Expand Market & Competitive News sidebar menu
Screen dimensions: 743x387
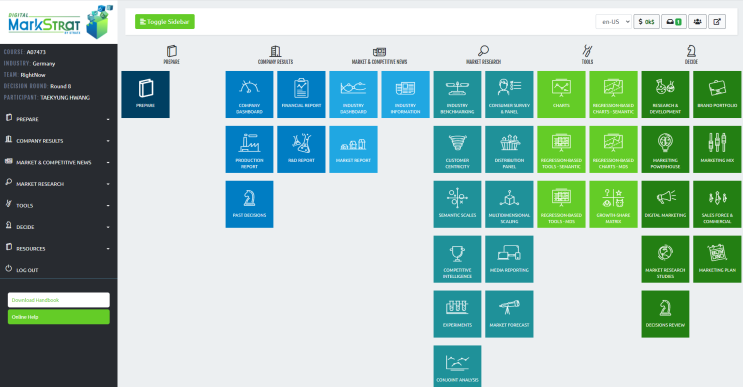pos(59,162)
